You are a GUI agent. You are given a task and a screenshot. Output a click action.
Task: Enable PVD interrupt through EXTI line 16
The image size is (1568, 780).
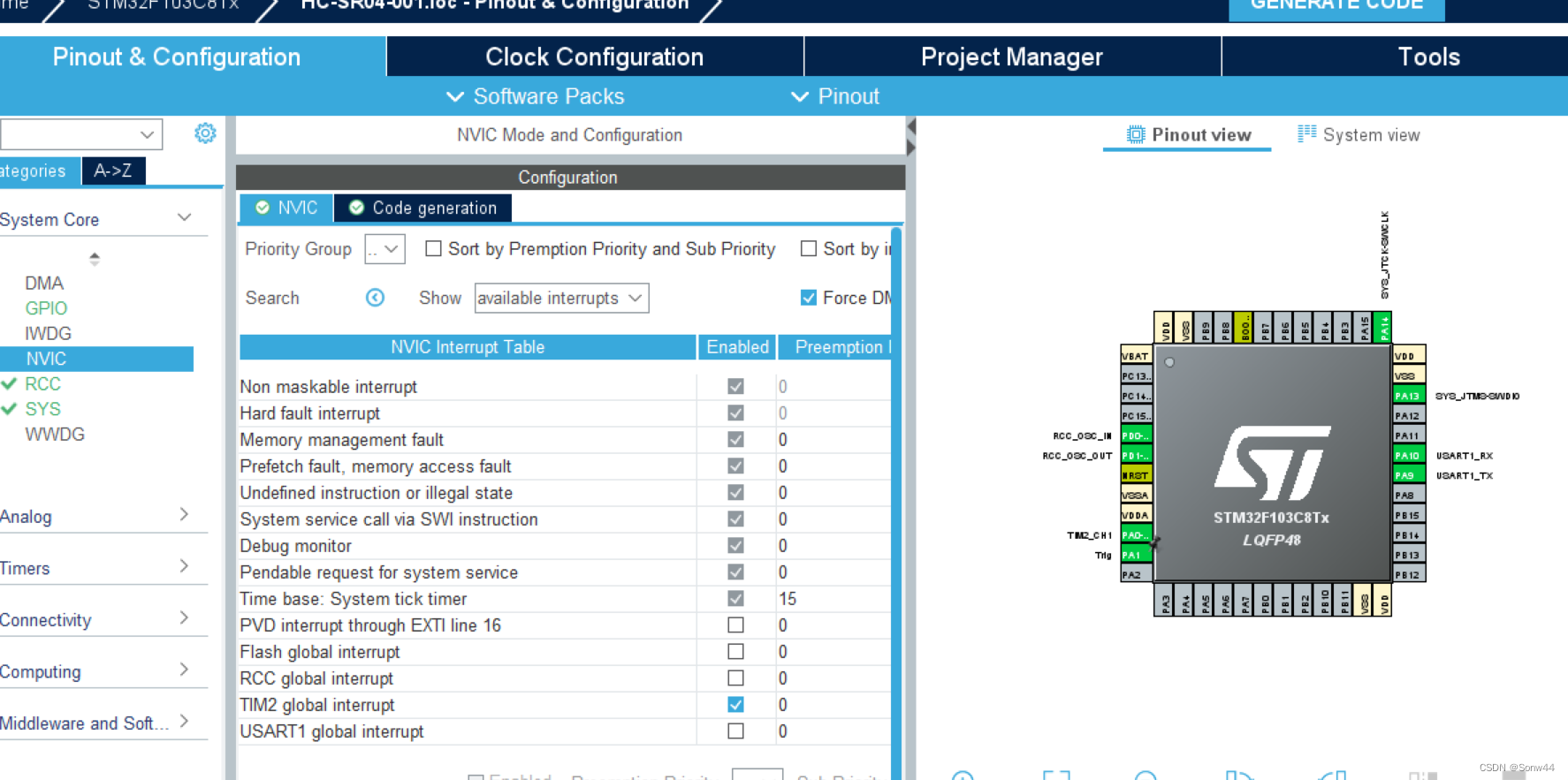point(735,625)
